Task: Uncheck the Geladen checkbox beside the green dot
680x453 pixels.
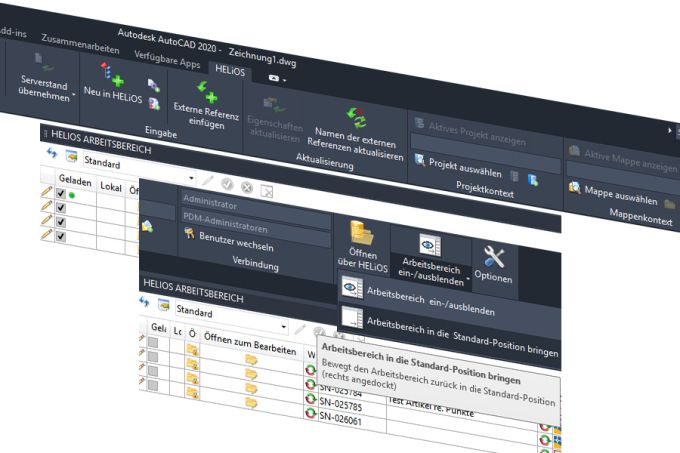Action: click(x=61, y=193)
